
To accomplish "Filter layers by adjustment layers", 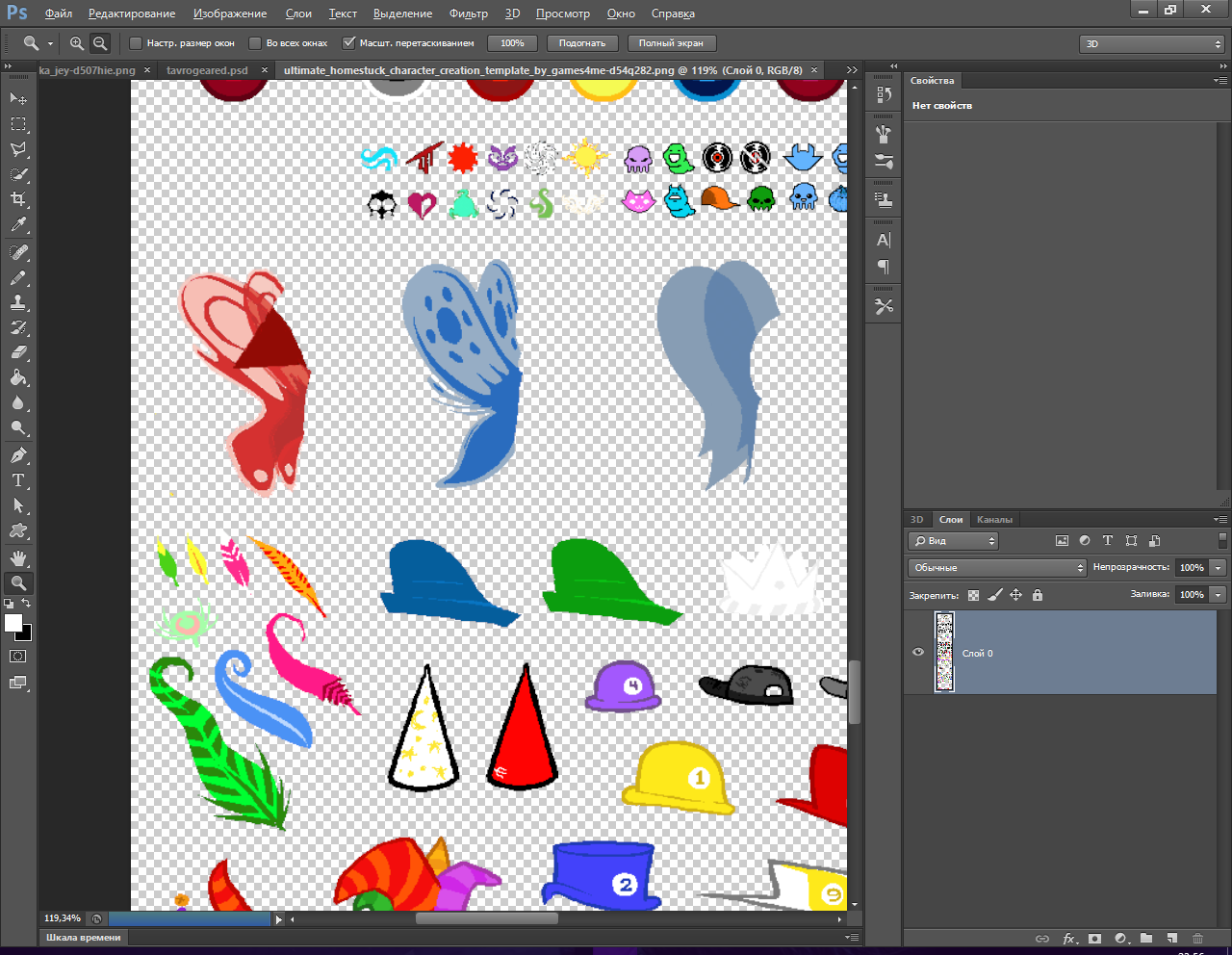I will pos(1085,541).
